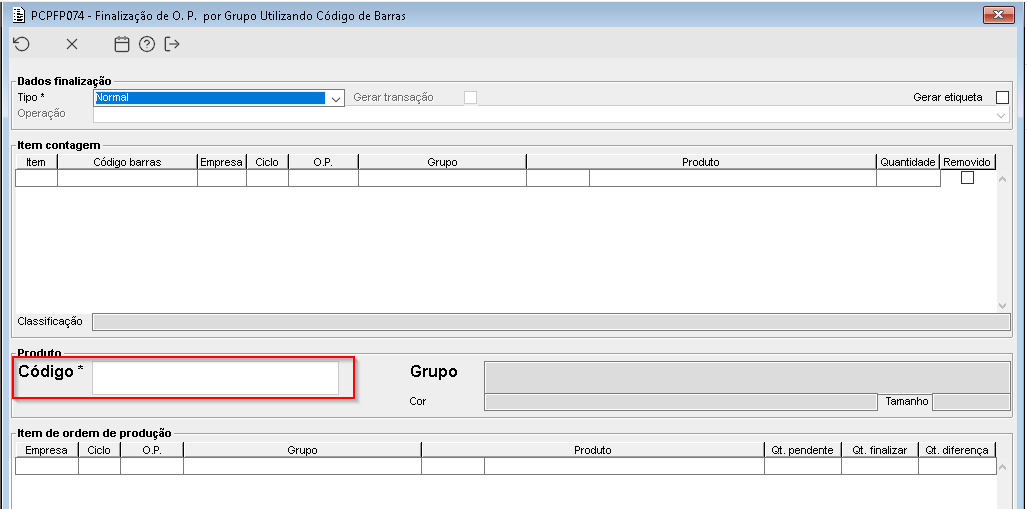Viewport: 1027px width, 509px height.
Task: Click the Grupo field in Produto section
Action: [x=747, y=377]
